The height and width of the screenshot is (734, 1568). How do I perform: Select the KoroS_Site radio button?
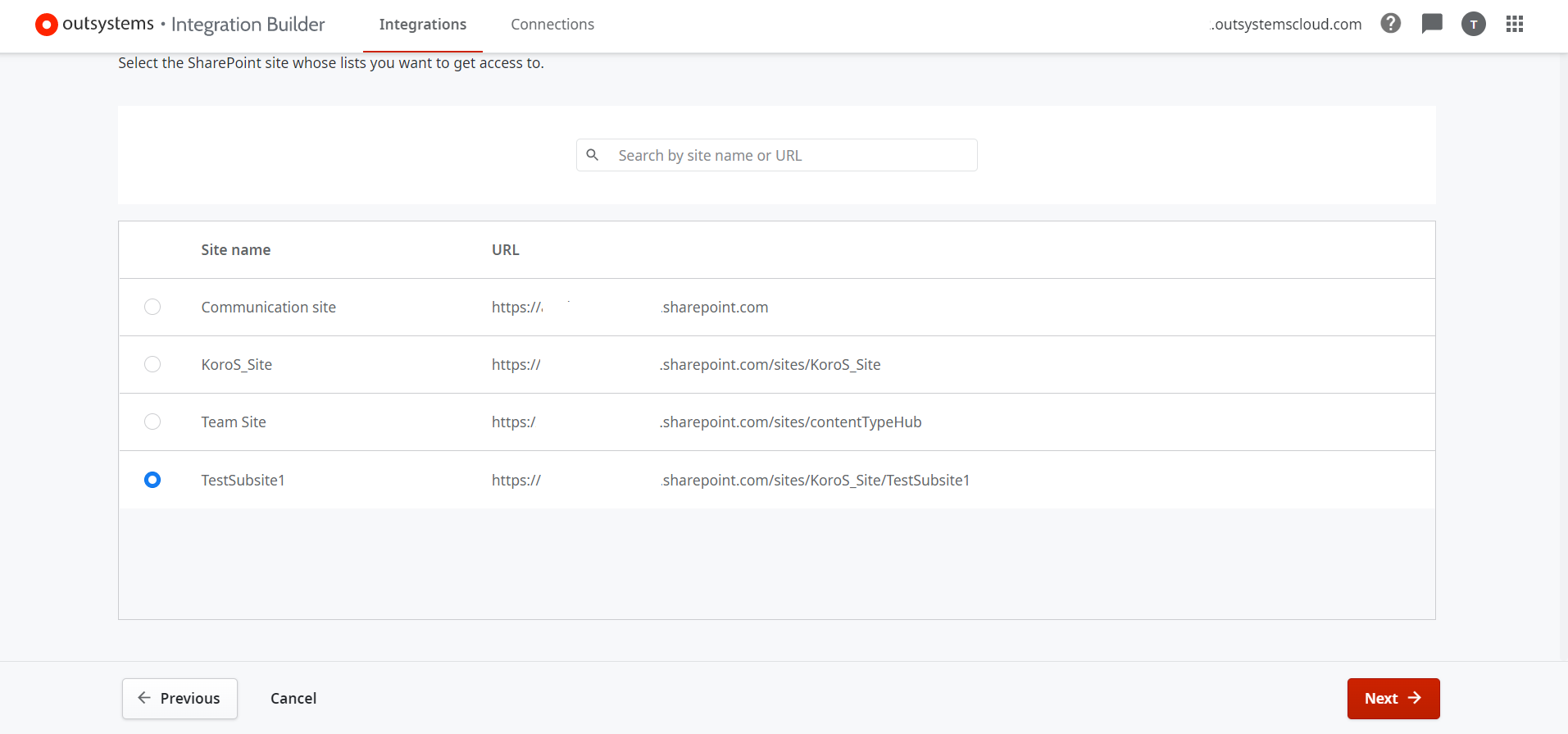point(152,364)
